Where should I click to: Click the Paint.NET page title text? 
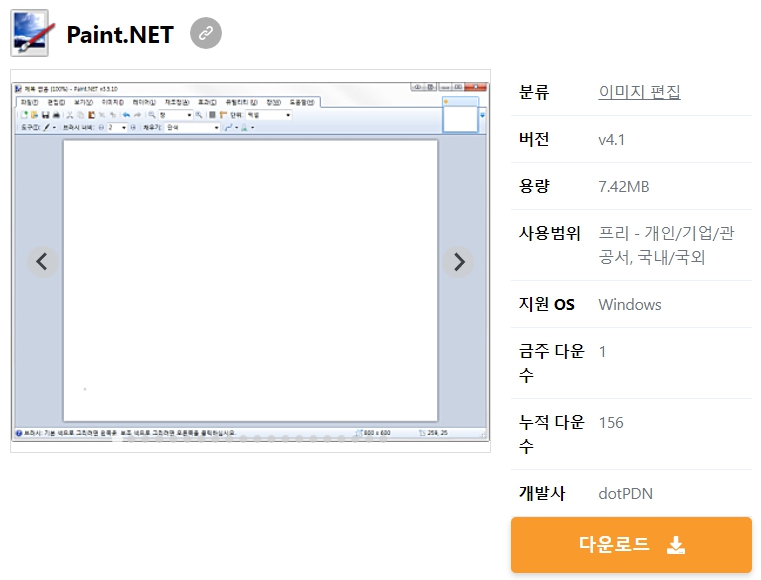pyautogui.click(x=120, y=34)
